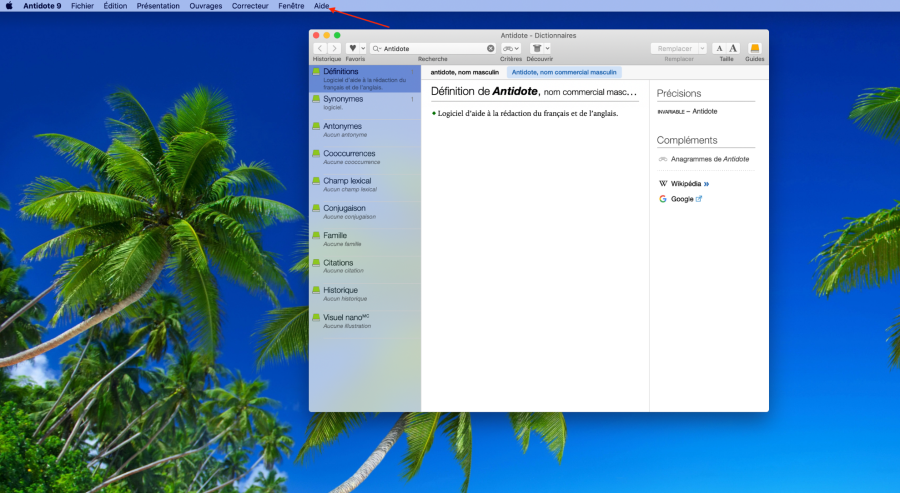Open the Correcteur menu
Viewport: 900px width, 493px height.
250,6
